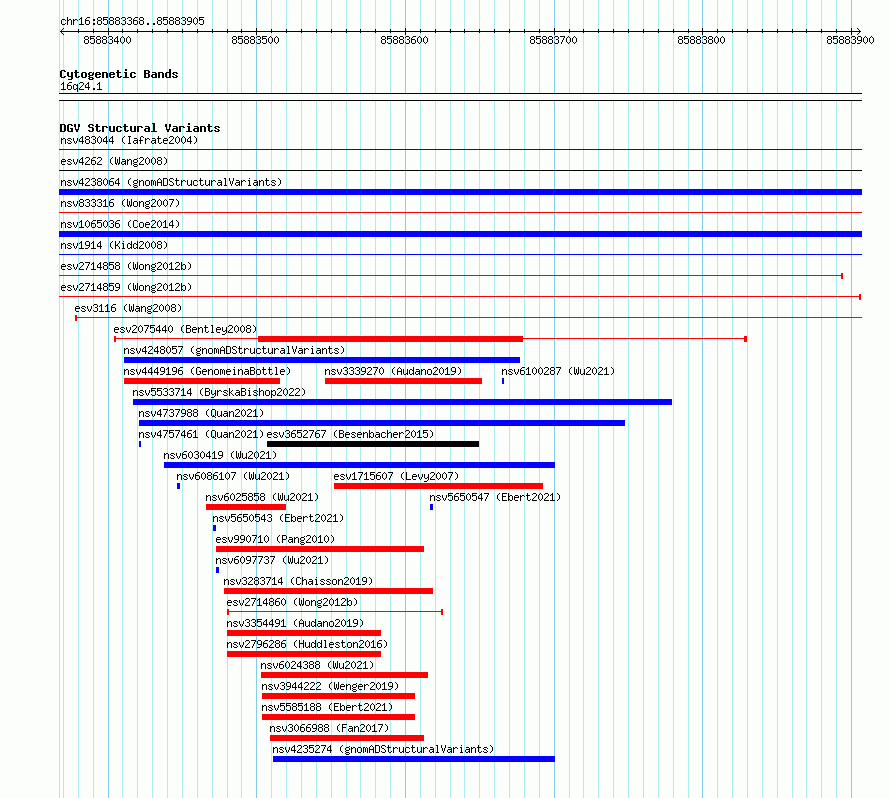Click the red bar under esv1715607
The width and height of the screenshot is (890, 798).
click(x=438, y=486)
